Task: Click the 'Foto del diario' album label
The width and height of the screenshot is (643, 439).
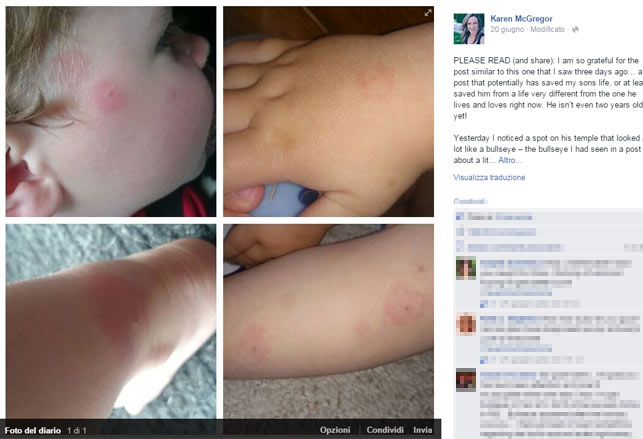Action: coord(32,430)
